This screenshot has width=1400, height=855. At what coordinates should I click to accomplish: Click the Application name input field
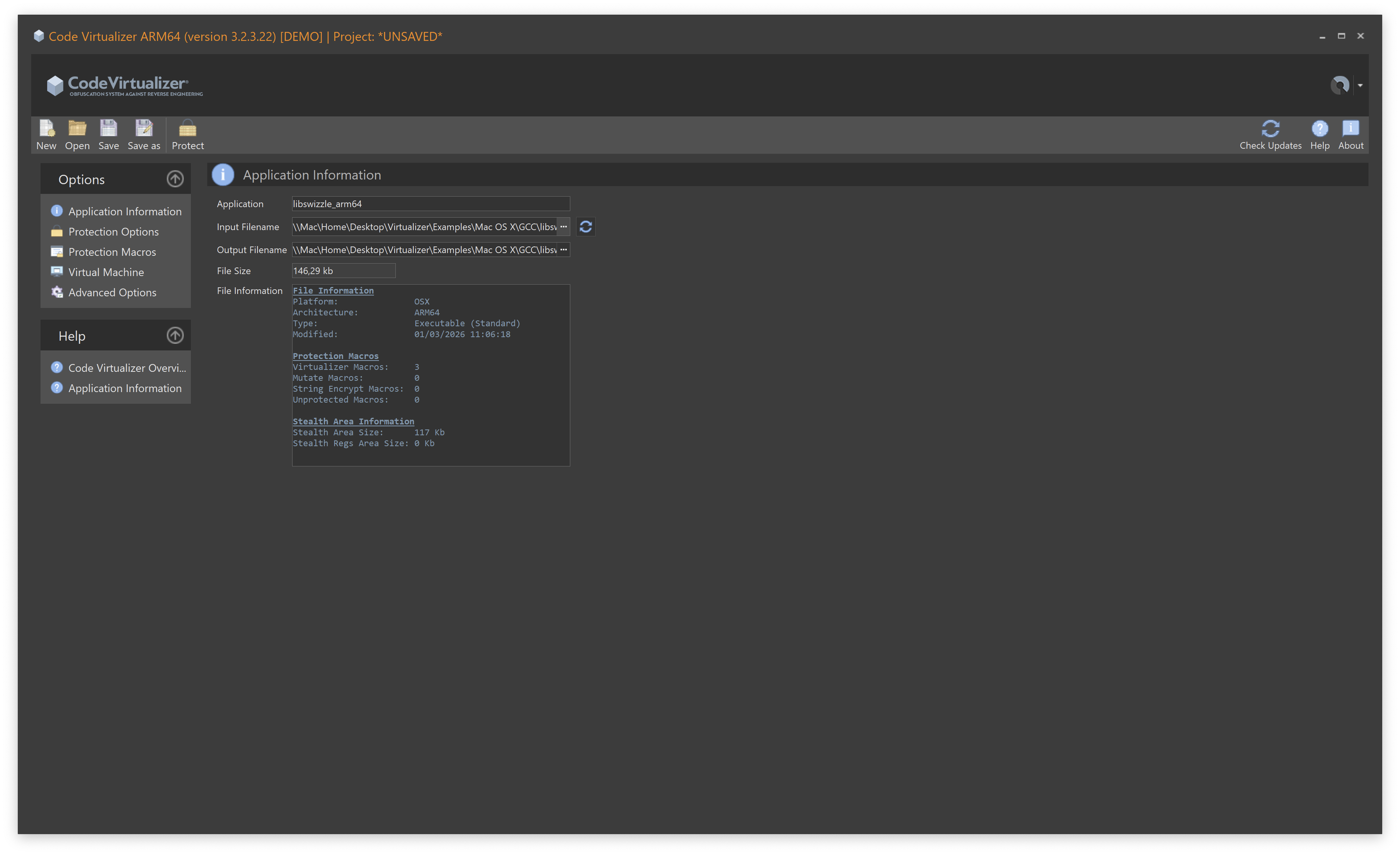(431, 204)
